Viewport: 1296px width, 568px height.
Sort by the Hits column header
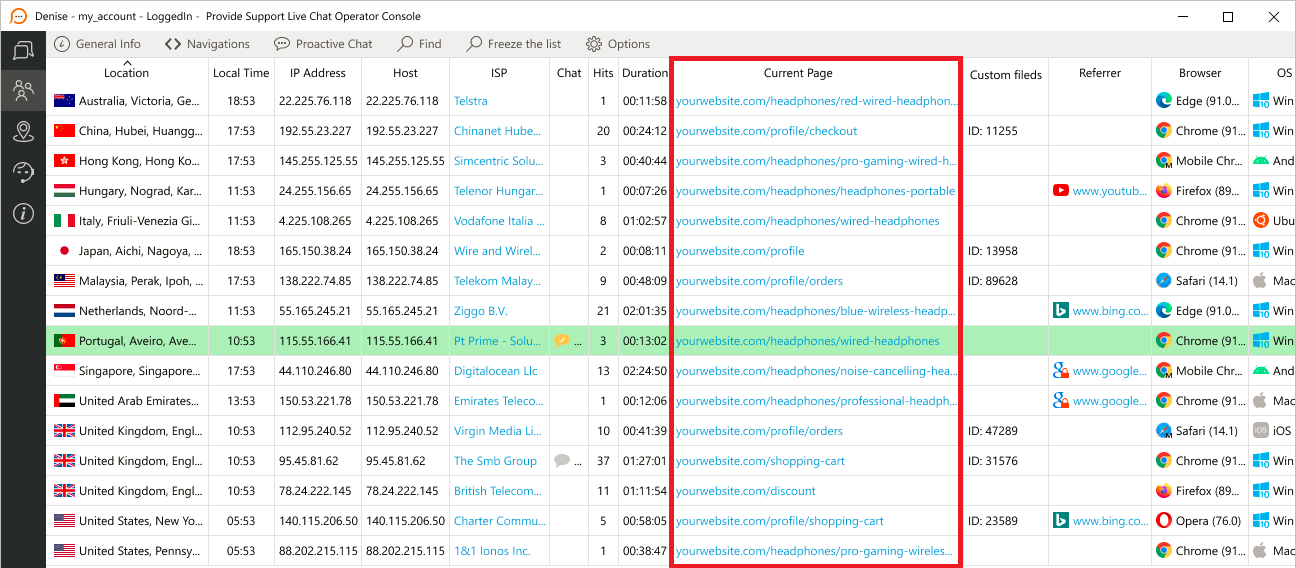tap(603, 73)
